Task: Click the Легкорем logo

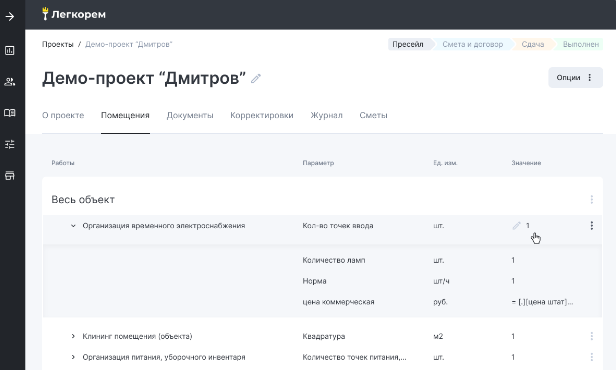Action: pyautogui.click(x=74, y=15)
